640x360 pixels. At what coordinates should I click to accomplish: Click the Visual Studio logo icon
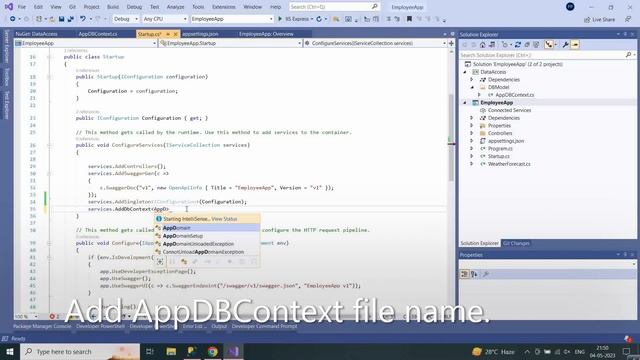[9, 7]
